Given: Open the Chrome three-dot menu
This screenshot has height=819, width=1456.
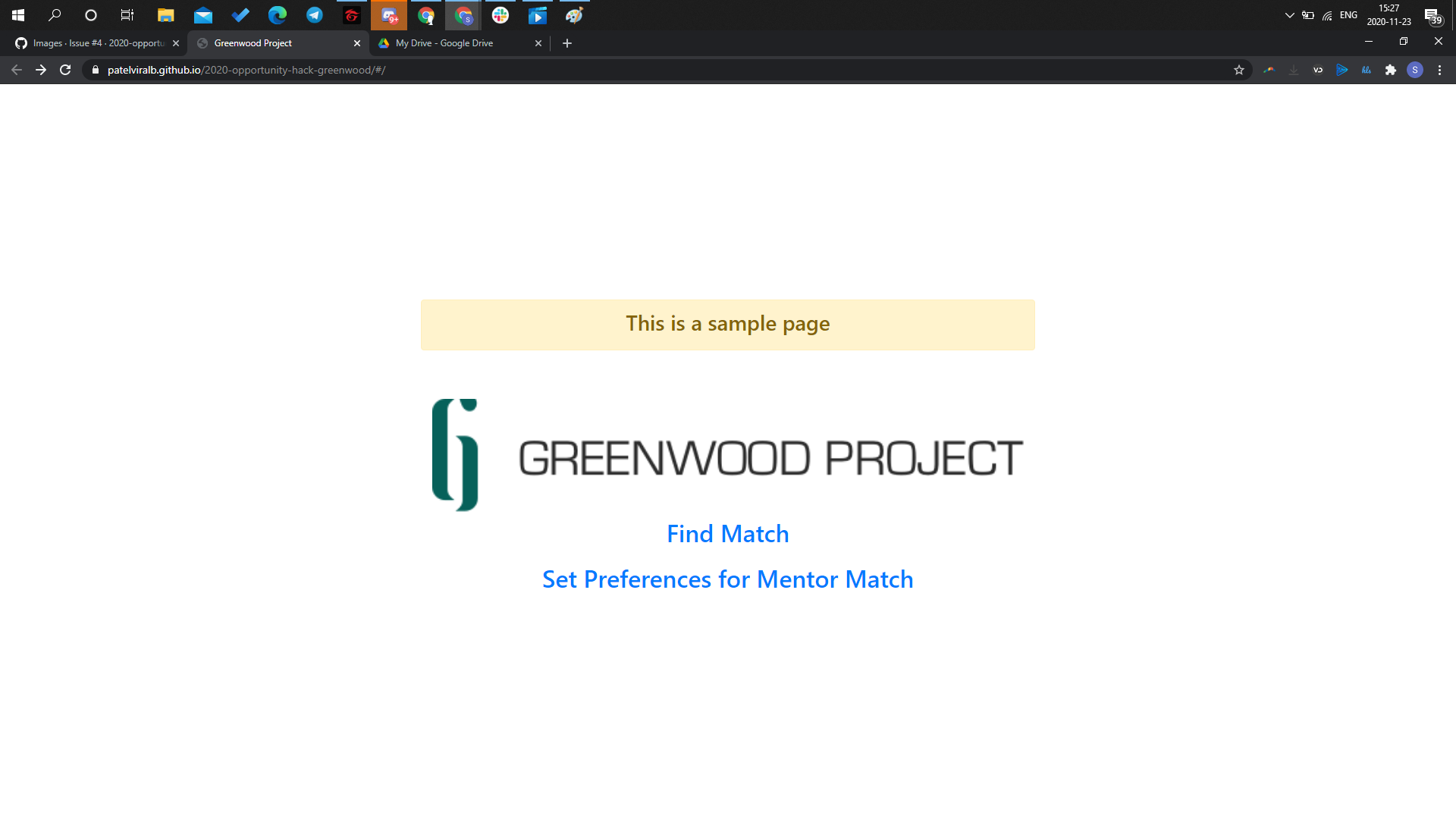Looking at the screenshot, I should (1440, 70).
